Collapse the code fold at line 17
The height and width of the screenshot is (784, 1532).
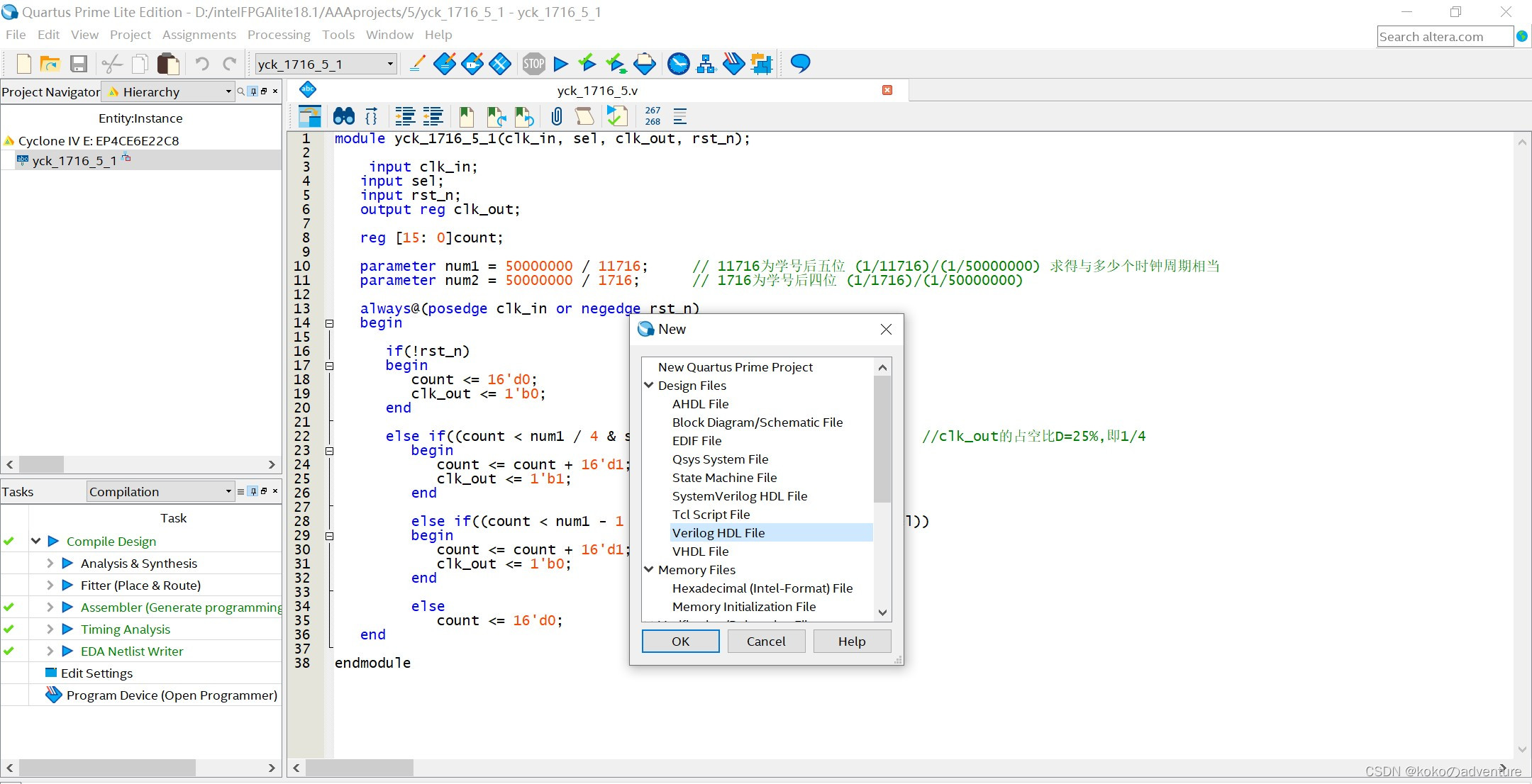[x=329, y=366]
